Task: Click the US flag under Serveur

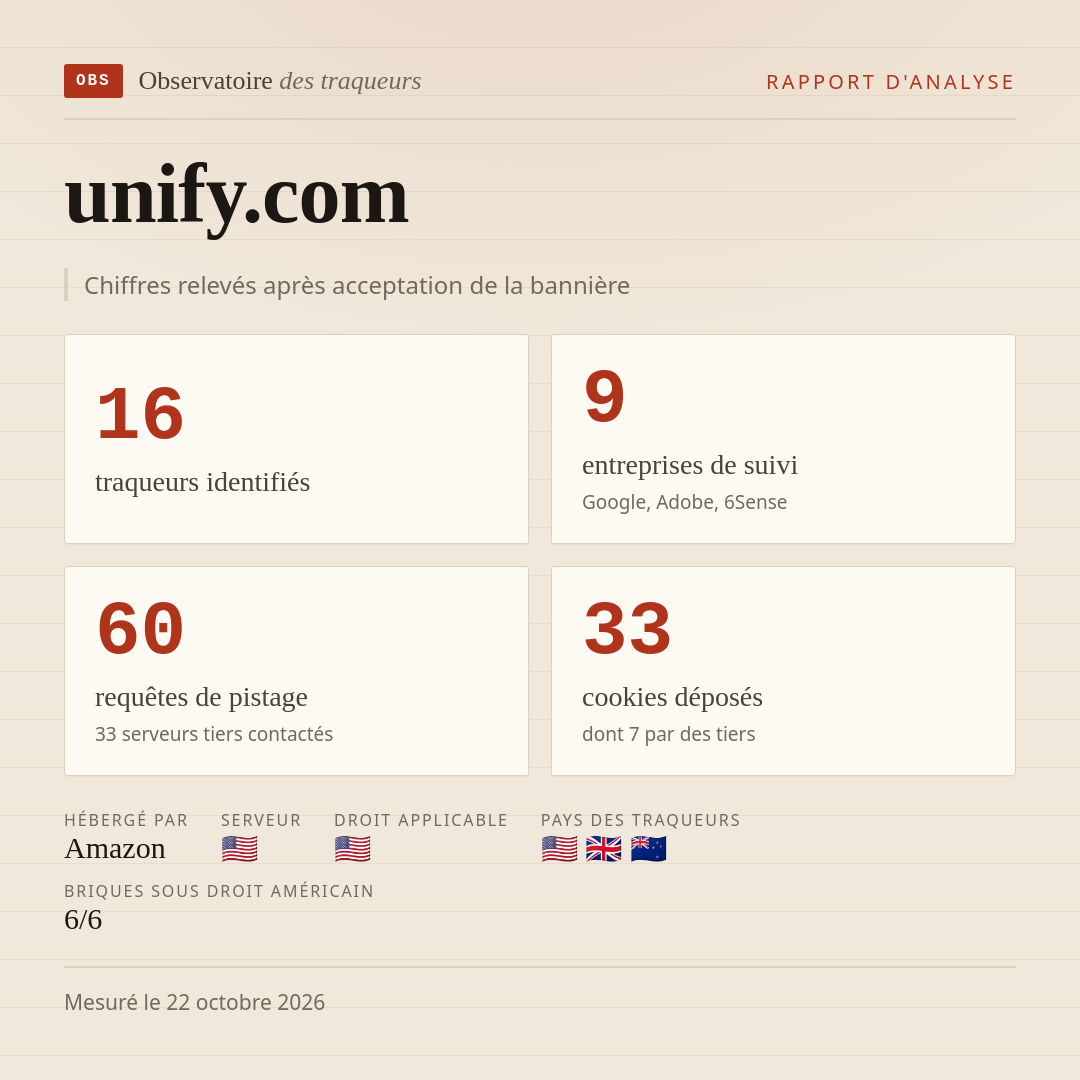Action: pos(240,849)
